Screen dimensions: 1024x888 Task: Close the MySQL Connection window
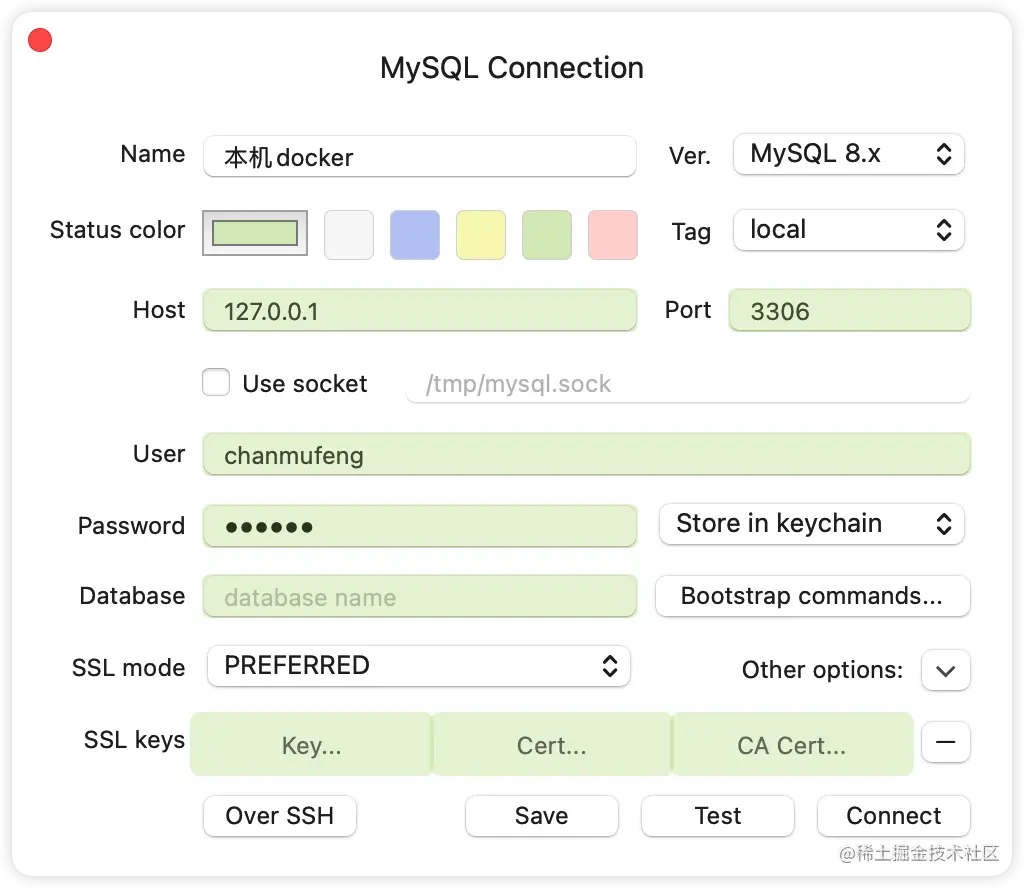(40, 40)
